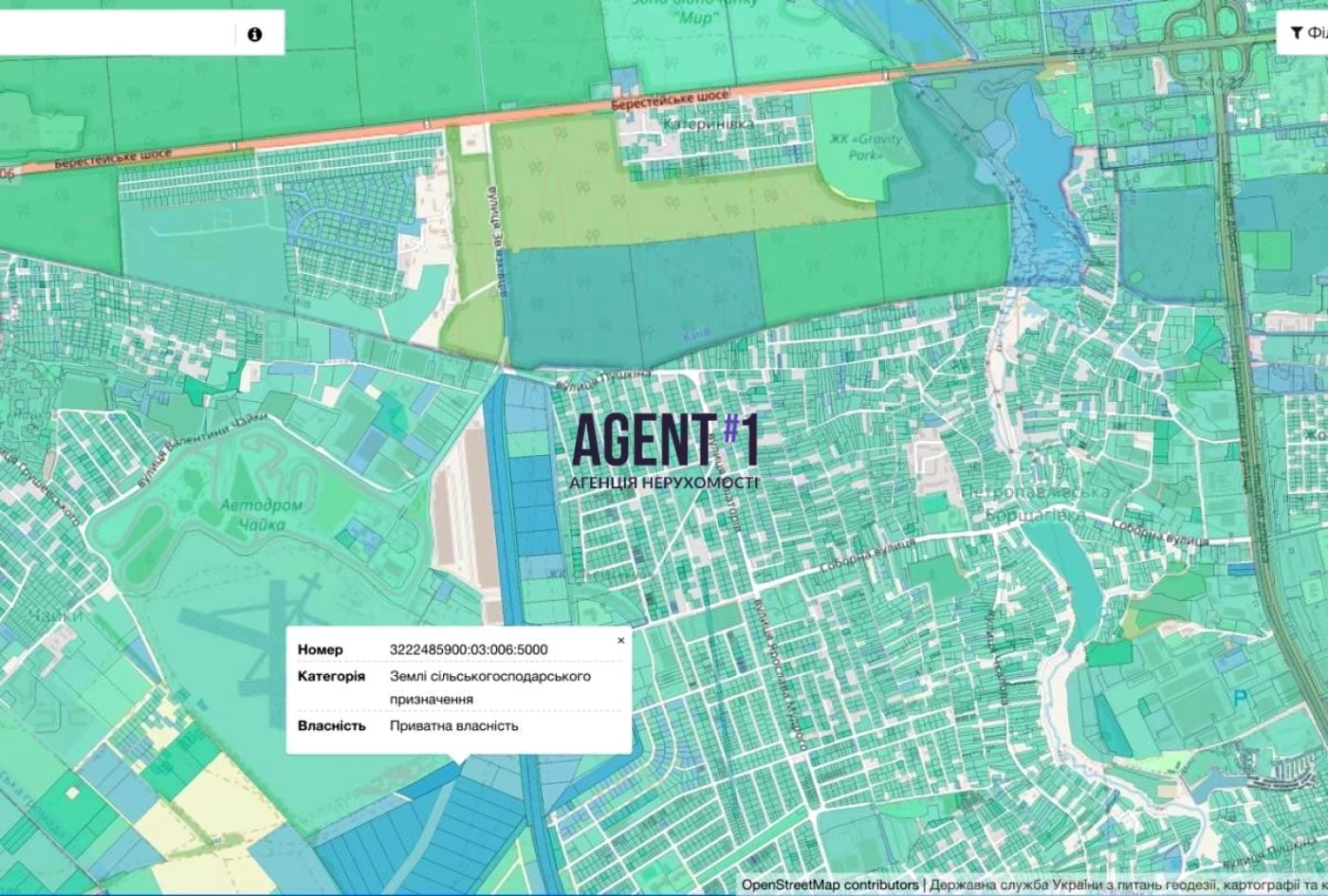Select the cadastral number 3222485900:03:006:5000
The image size is (1328, 896).
coord(469,649)
